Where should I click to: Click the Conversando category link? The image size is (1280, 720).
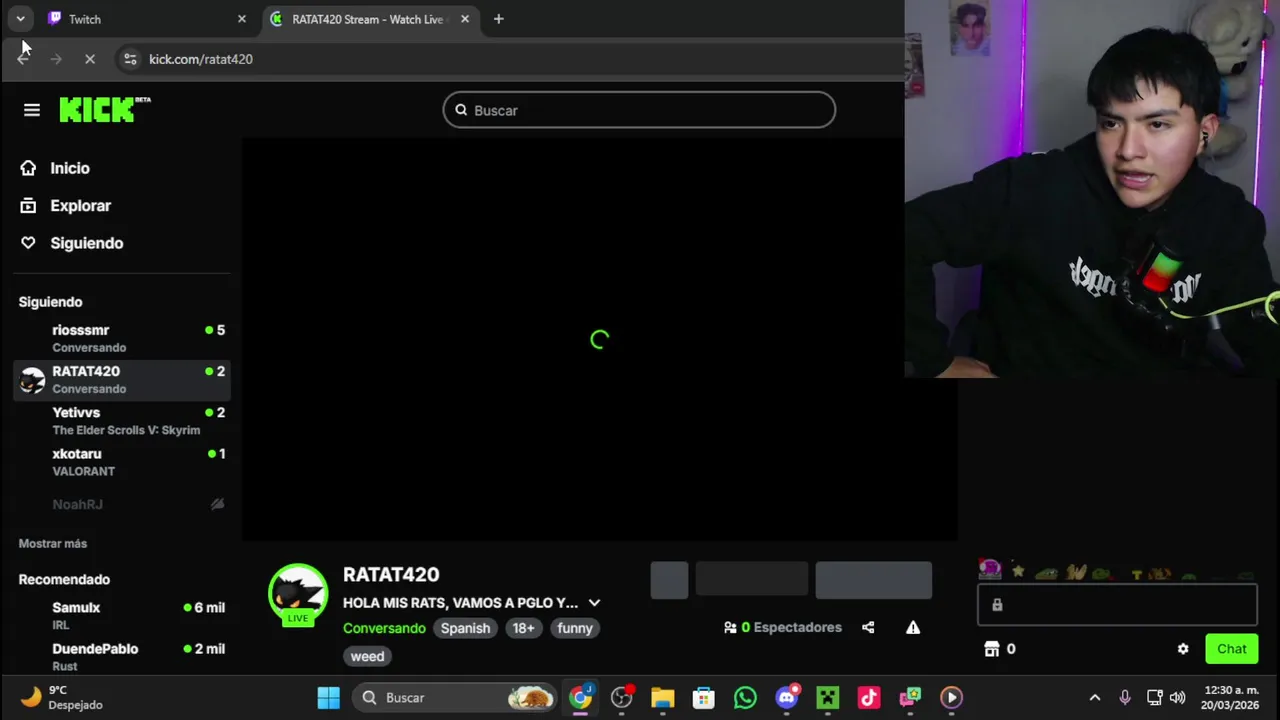384,628
